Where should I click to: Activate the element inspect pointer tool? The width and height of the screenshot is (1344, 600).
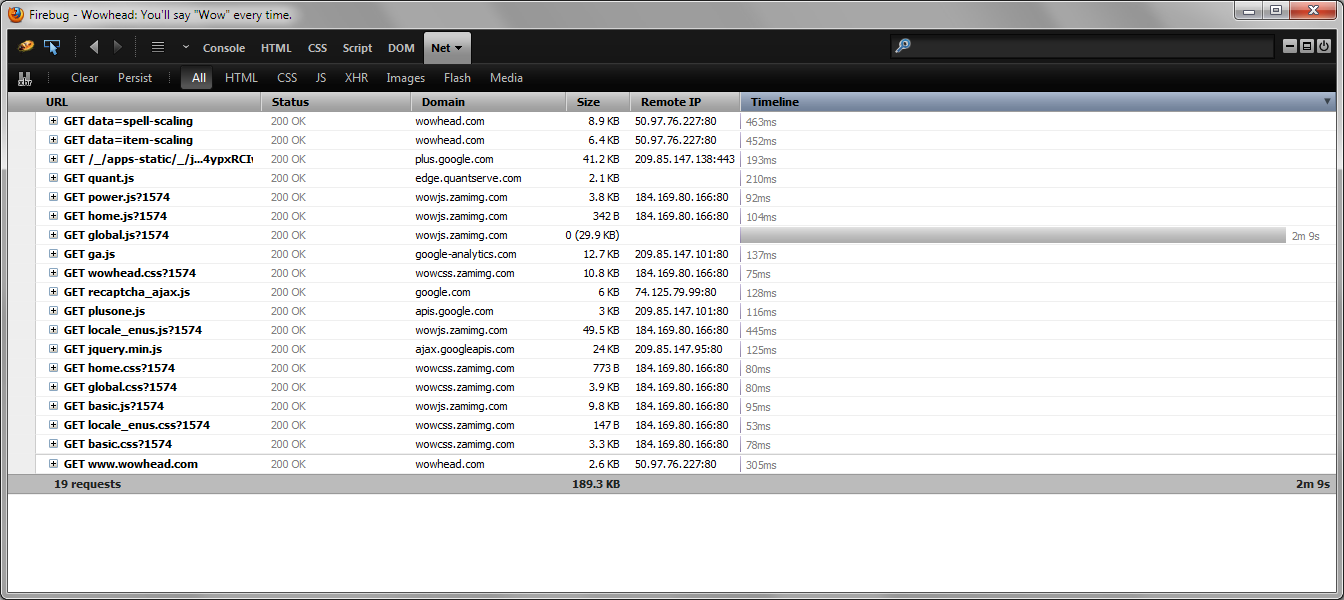pyautogui.click(x=52, y=47)
